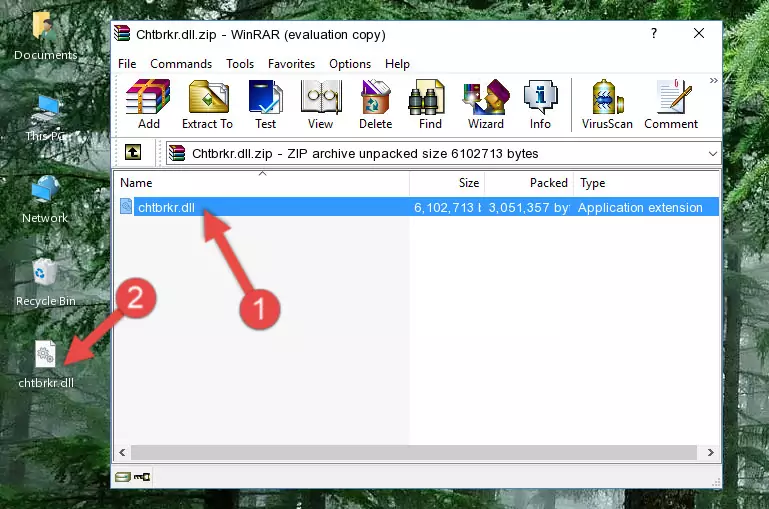
Task: Start VirusScan on the archive
Action: pyautogui.click(x=607, y=104)
